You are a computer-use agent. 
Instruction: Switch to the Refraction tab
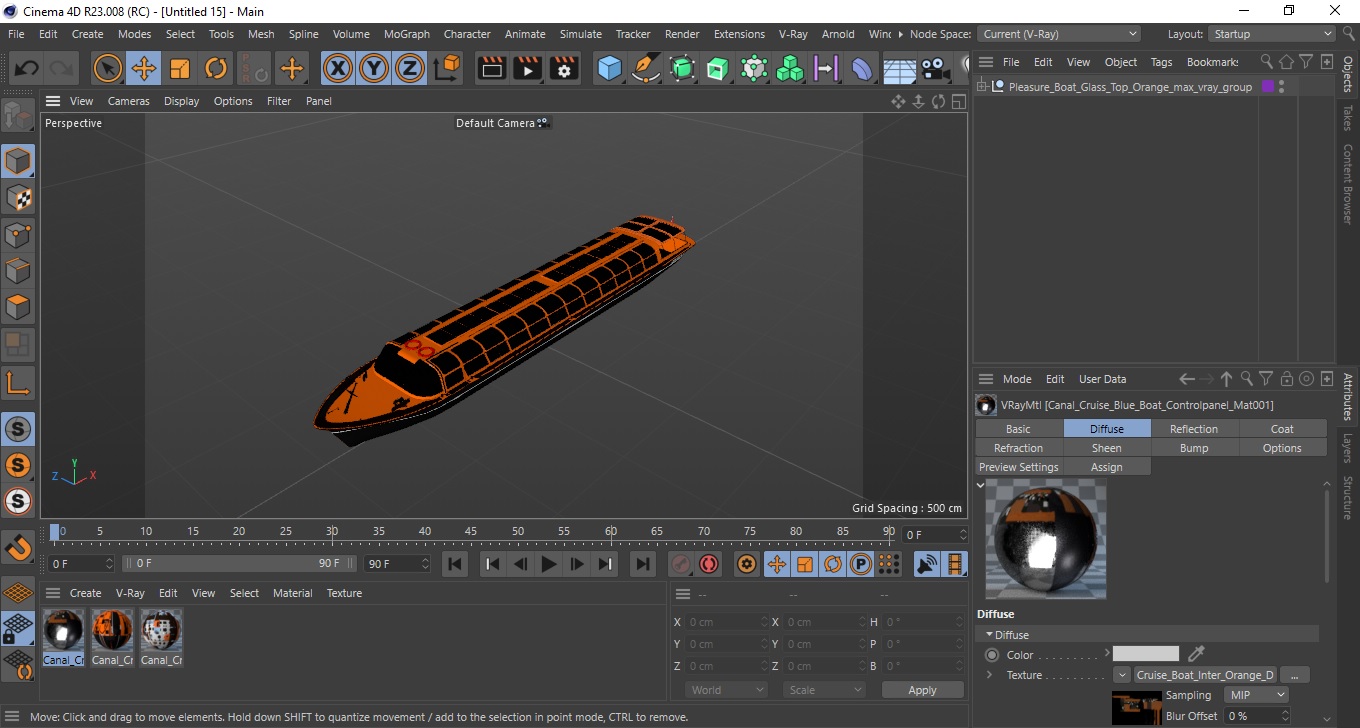point(1018,448)
